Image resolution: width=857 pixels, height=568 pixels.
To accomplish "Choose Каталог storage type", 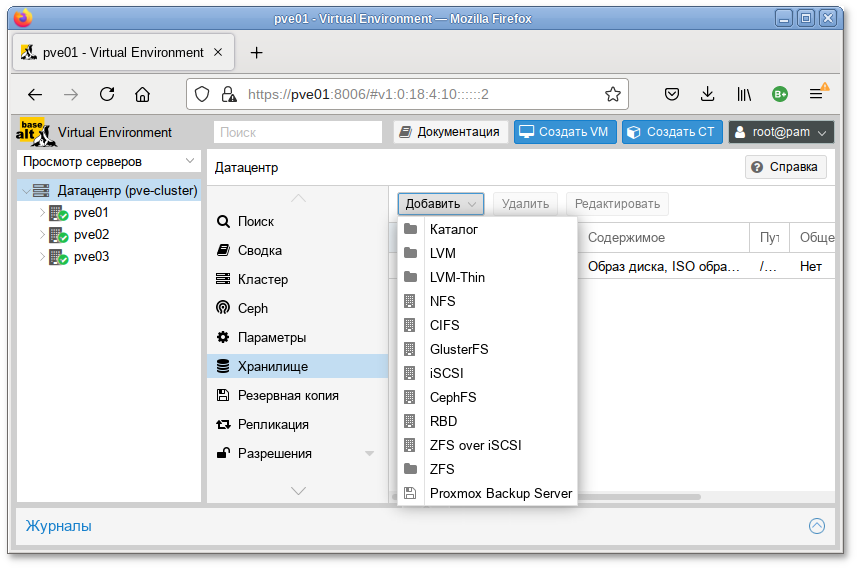I will coord(488,230).
